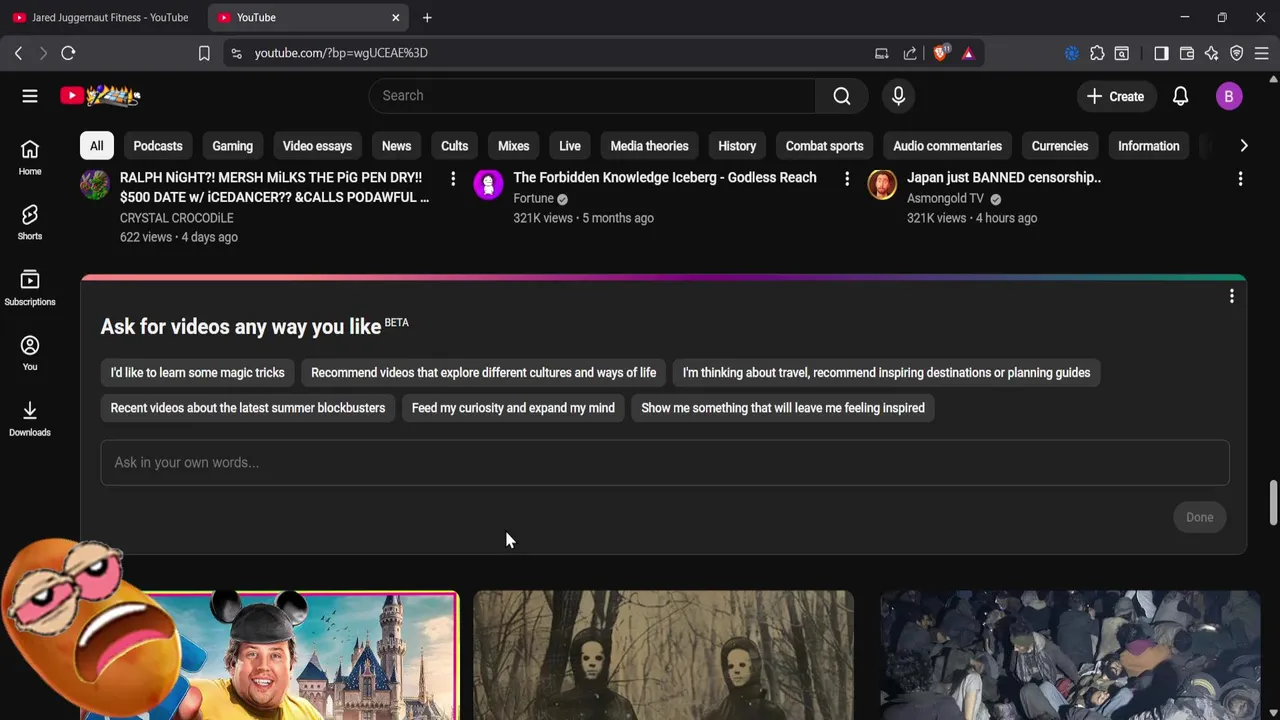
Task: Toggle the browser sidebar panel icon
Action: pyautogui.click(x=1161, y=53)
